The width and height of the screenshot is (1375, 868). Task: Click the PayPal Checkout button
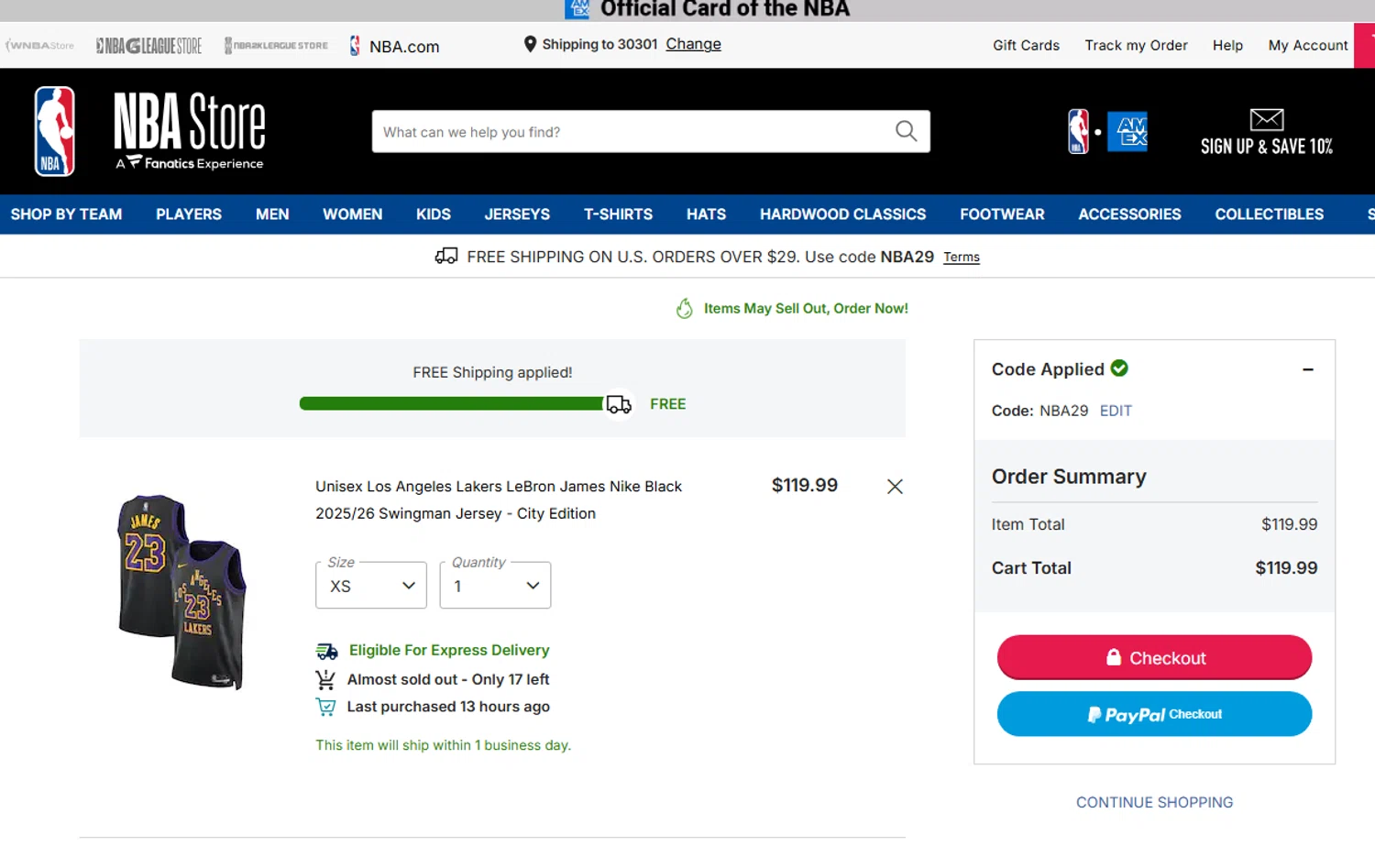pyautogui.click(x=1154, y=714)
